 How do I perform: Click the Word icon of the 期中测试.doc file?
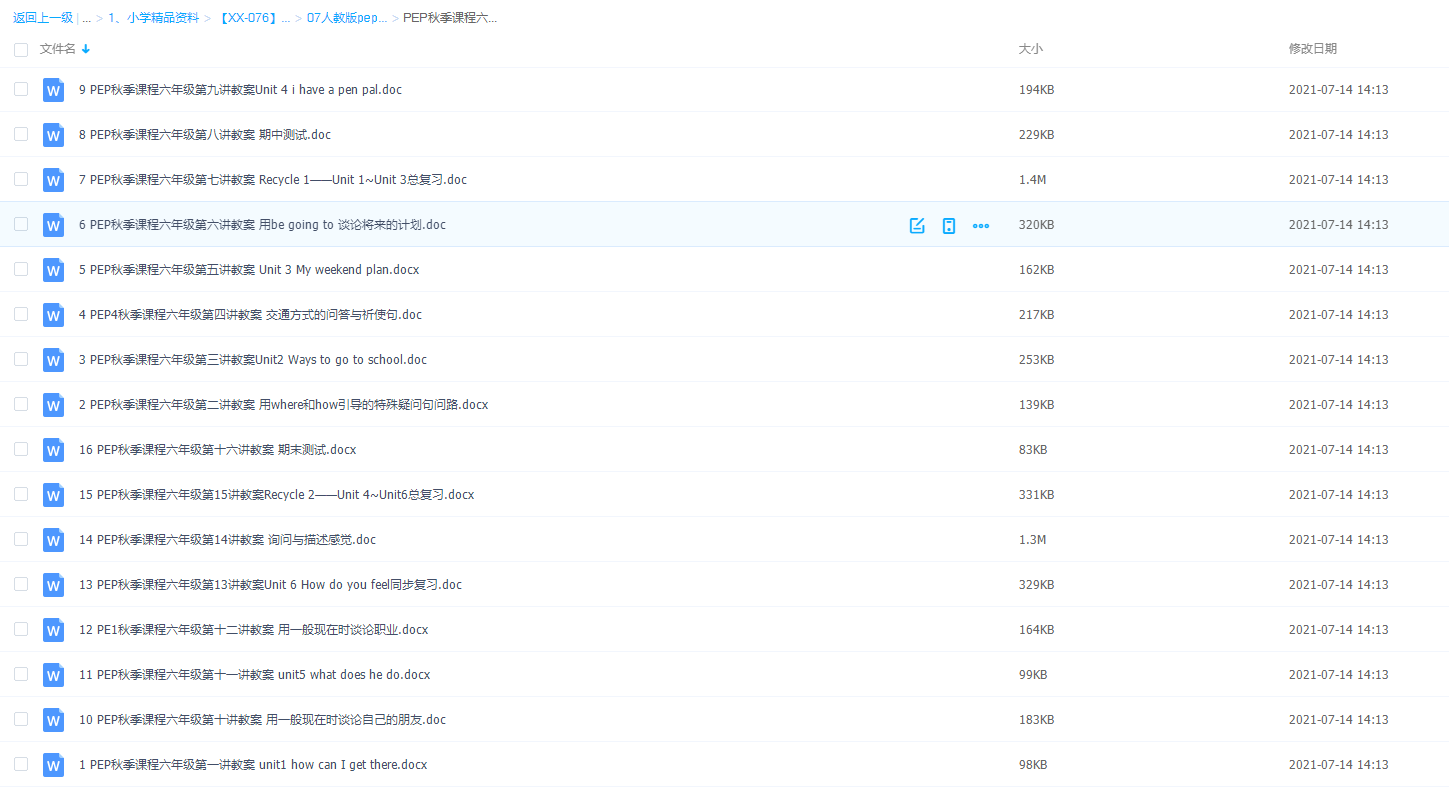tap(54, 135)
